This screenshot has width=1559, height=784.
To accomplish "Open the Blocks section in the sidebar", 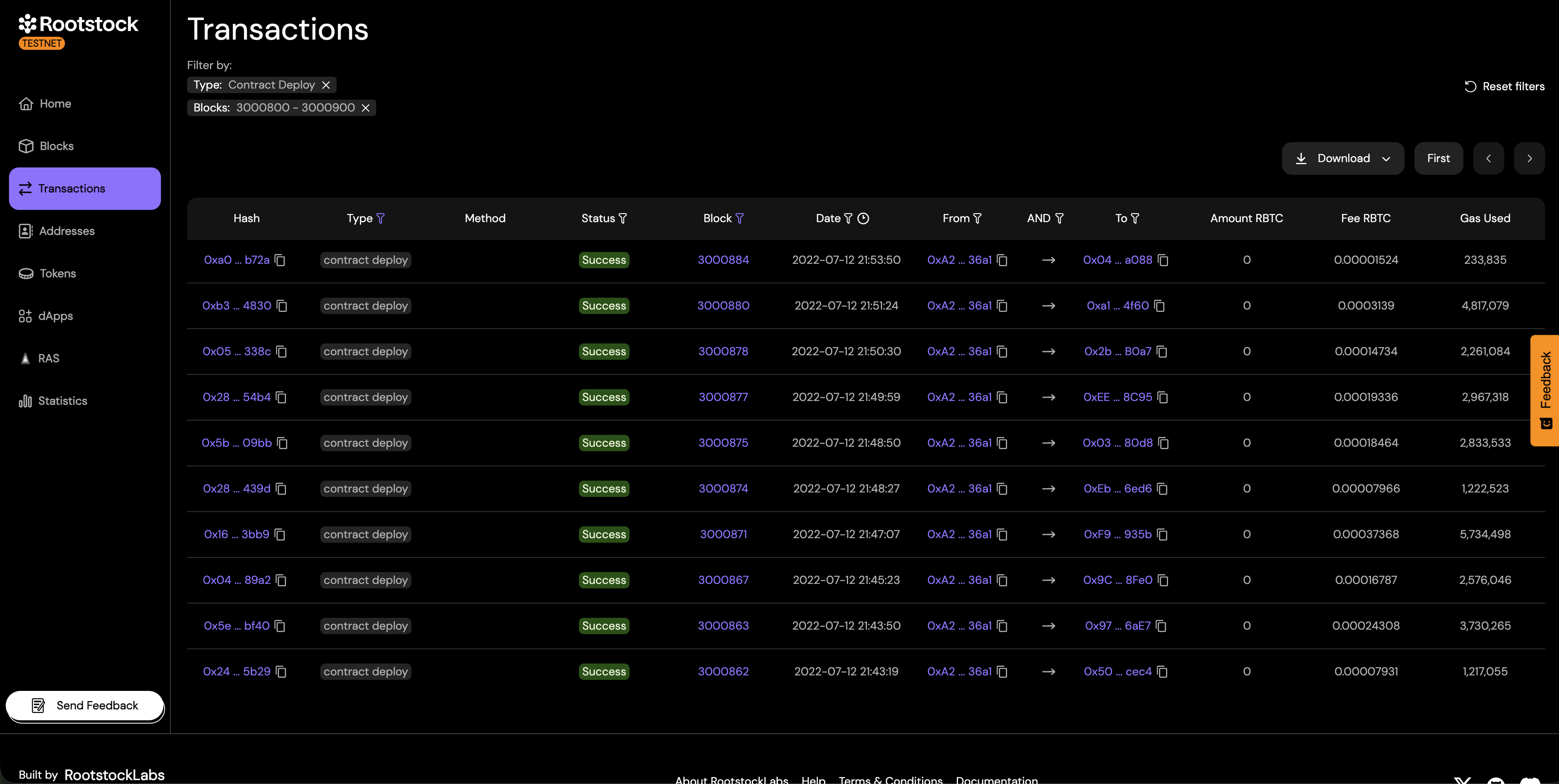I will pos(58,146).
